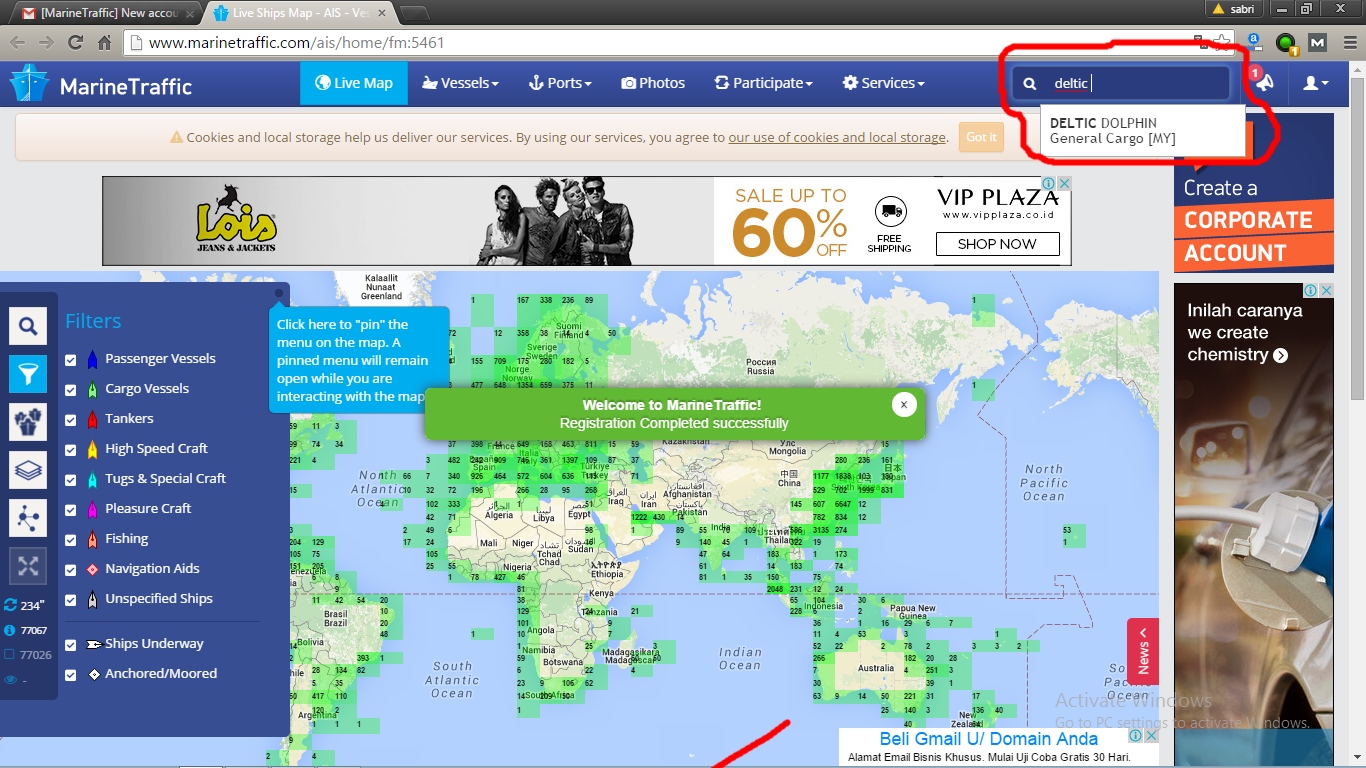Expand the Services dropdown menu
The width and height of the screenshot is (1366, 768).
[x=884, y=83]
